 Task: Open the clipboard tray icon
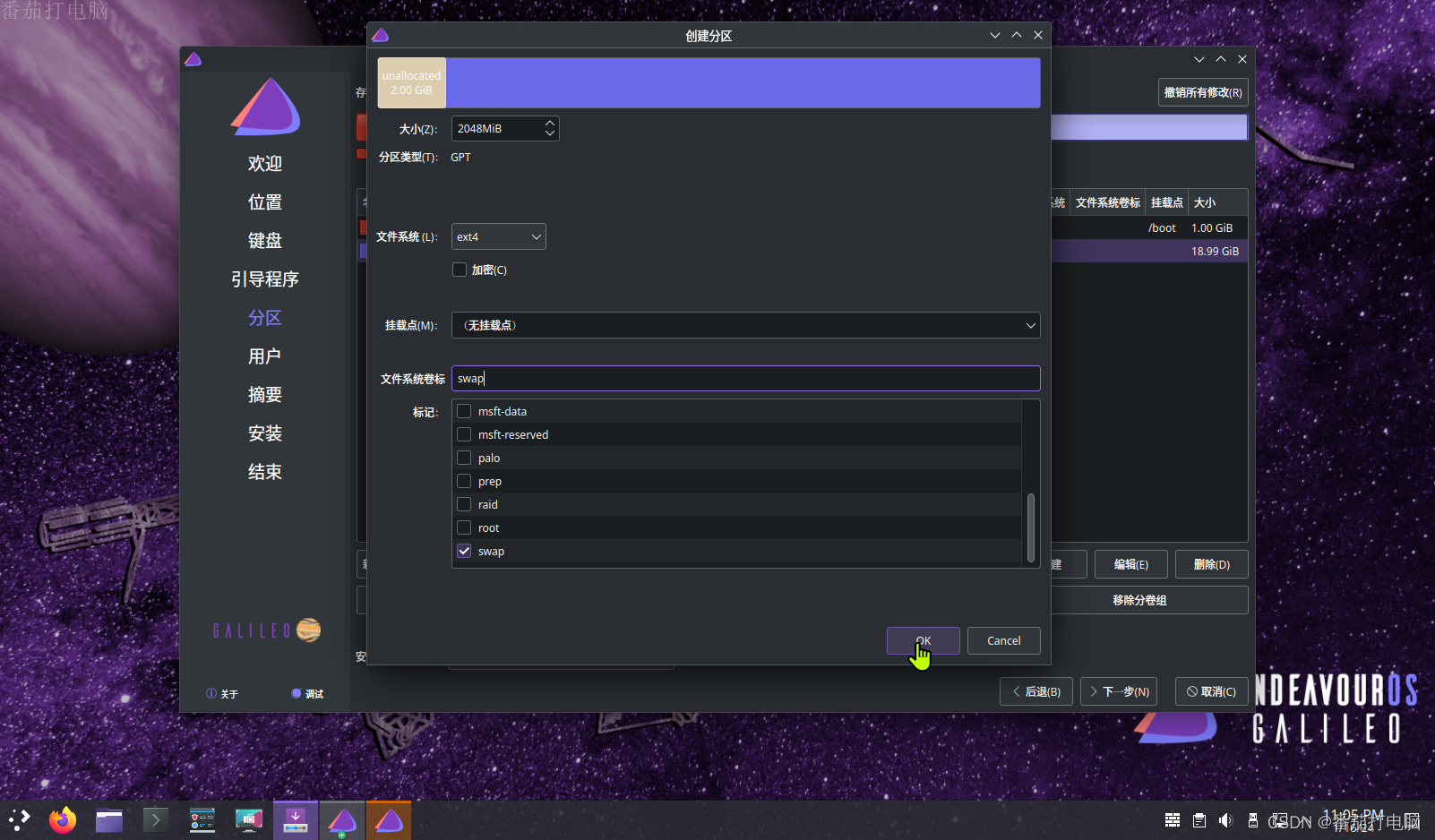[1199, 820]
